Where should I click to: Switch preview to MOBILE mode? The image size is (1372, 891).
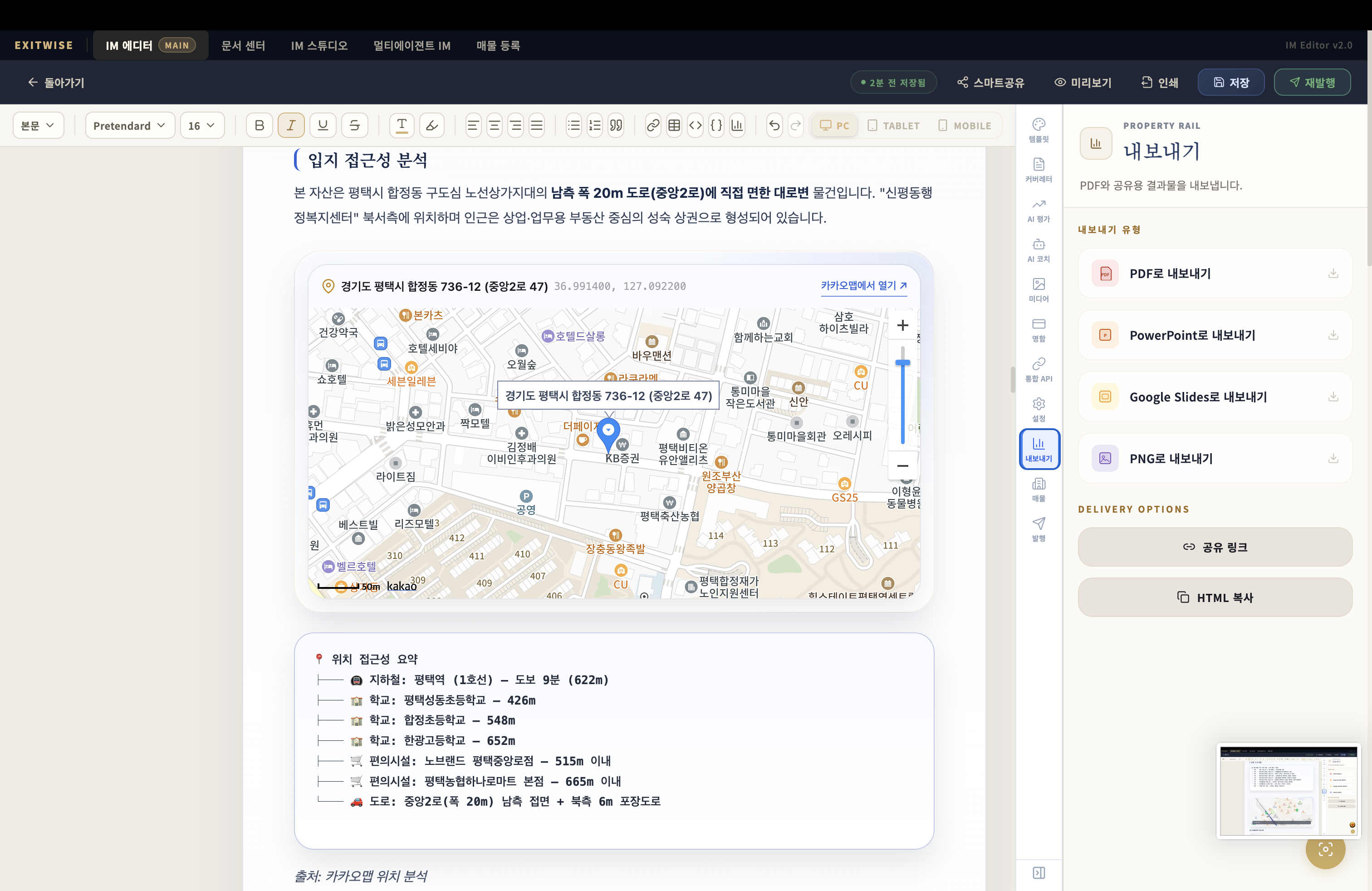(x=965, y=126)
